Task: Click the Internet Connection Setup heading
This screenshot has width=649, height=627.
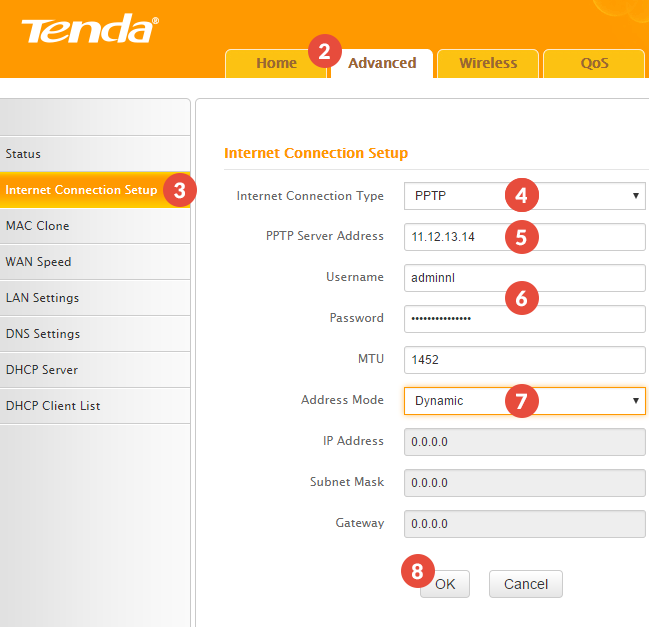Action: 316,153
